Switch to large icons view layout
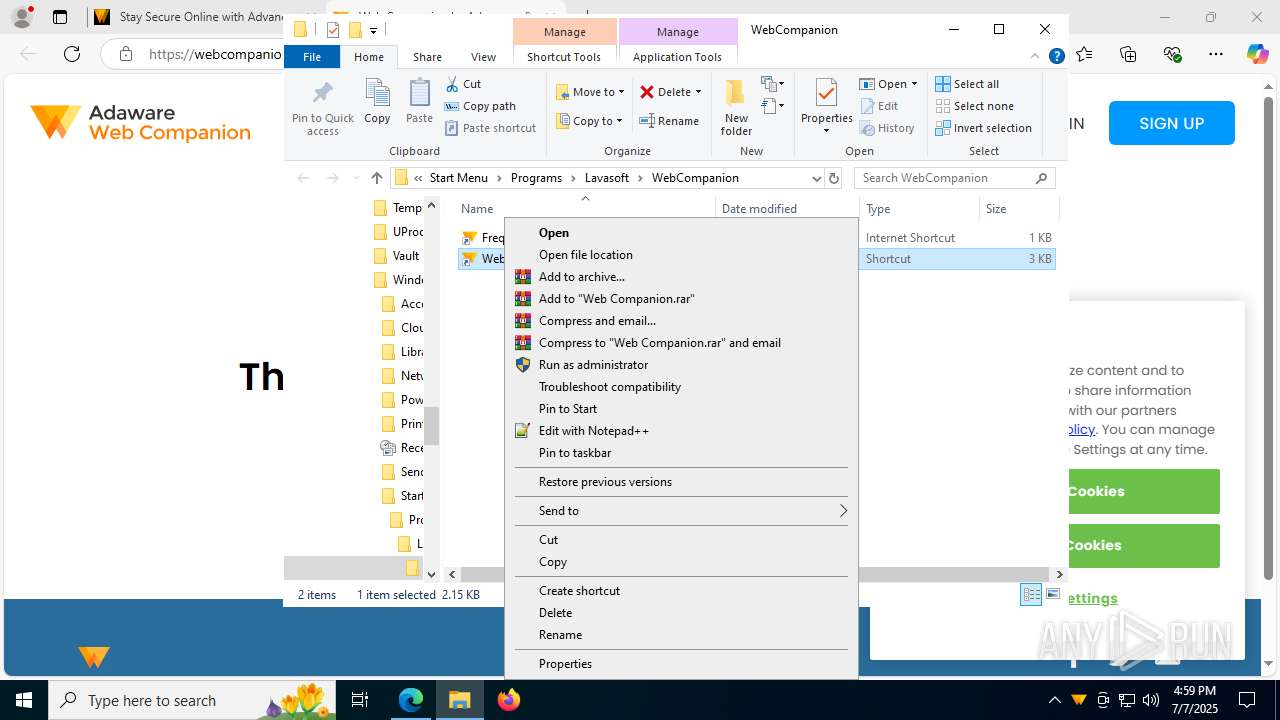 tap(1052, 594)
